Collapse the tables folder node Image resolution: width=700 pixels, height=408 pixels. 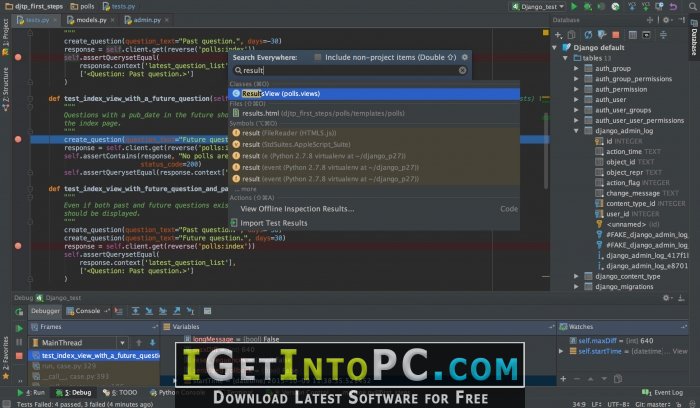click(565, 58)
